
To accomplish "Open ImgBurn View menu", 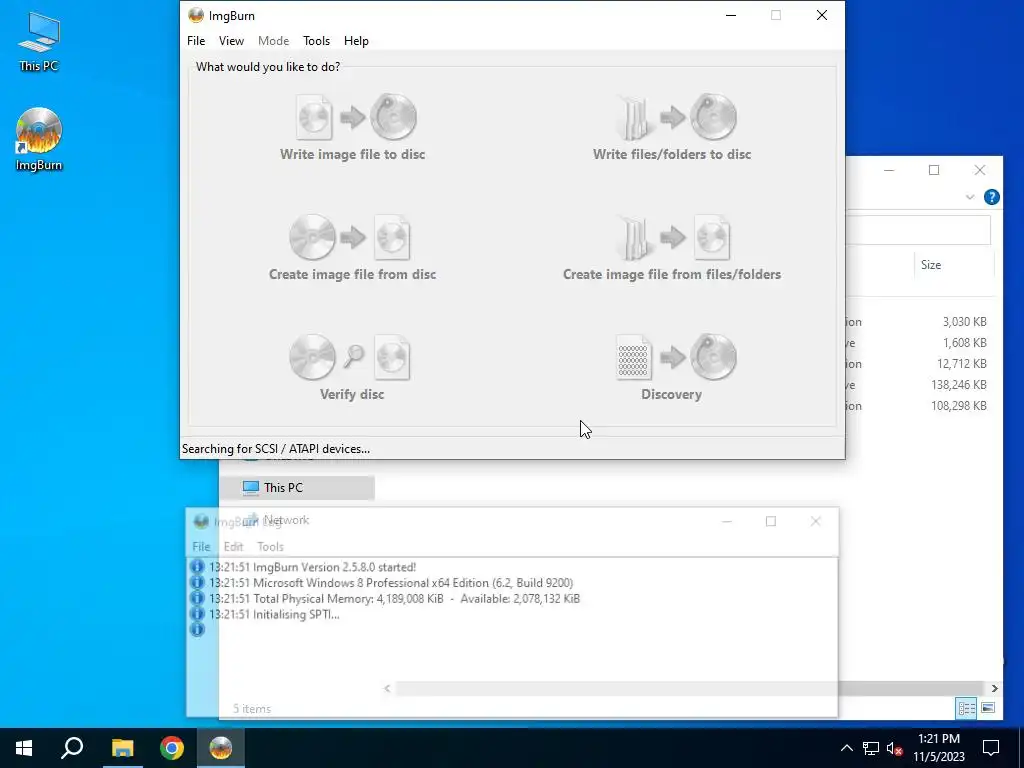I will click(x=231, y=40).
